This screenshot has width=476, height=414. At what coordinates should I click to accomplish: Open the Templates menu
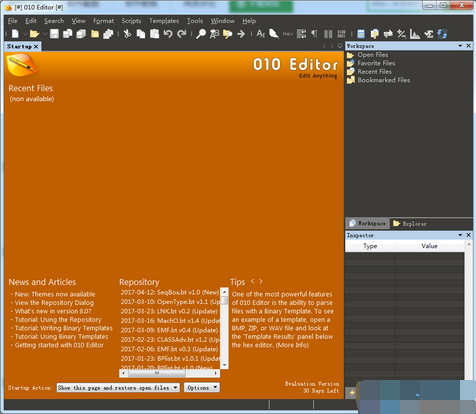(x=164, y=21)
